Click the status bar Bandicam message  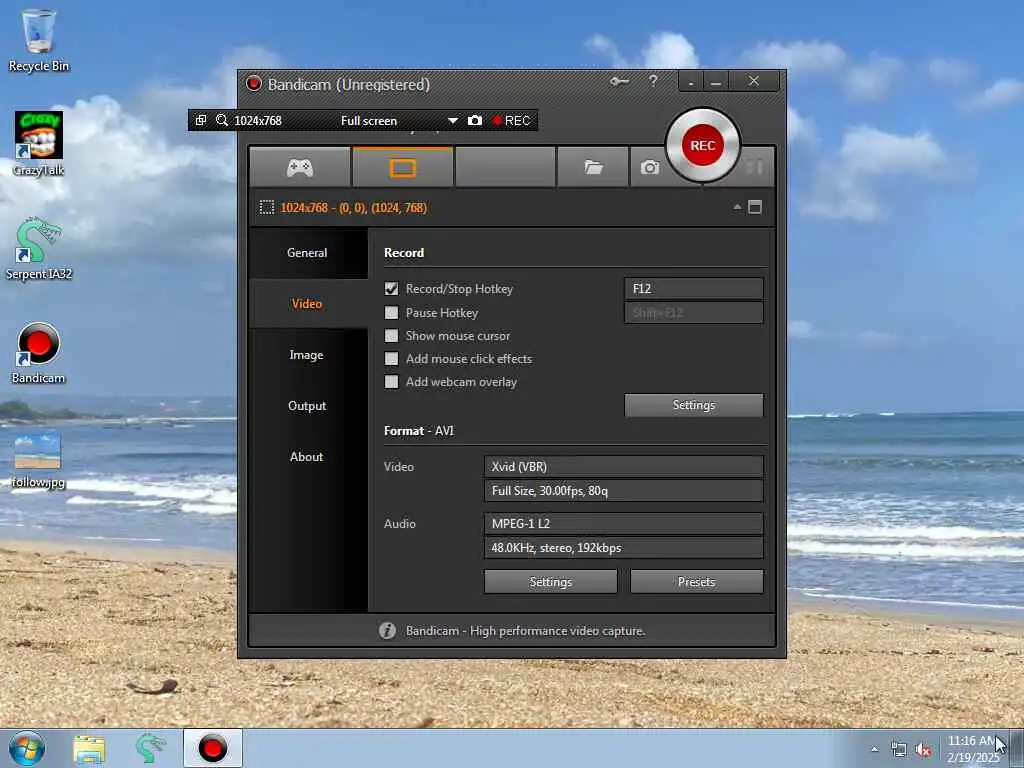[525, 631]
